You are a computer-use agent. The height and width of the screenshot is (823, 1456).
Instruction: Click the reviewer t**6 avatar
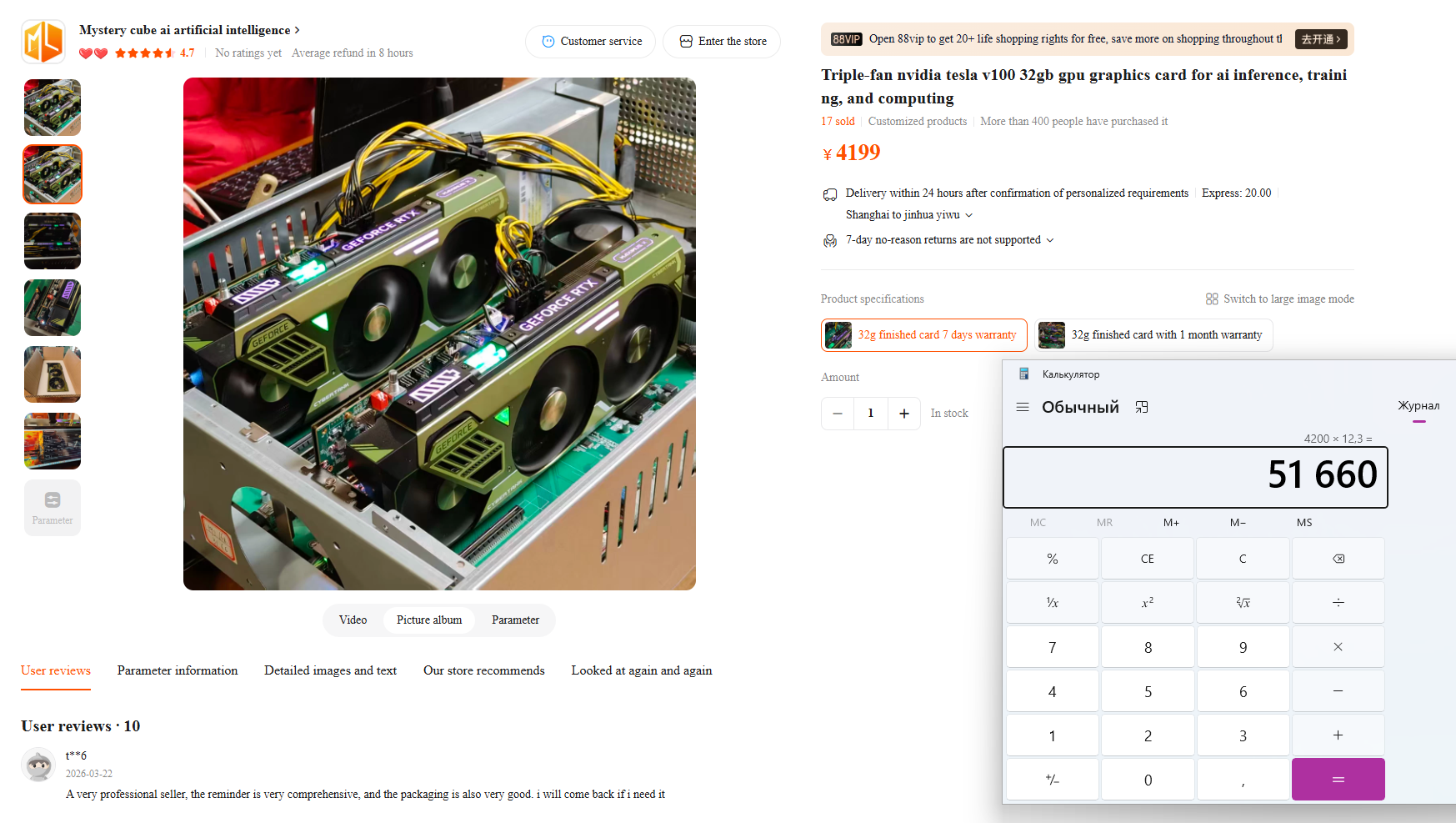38,765
